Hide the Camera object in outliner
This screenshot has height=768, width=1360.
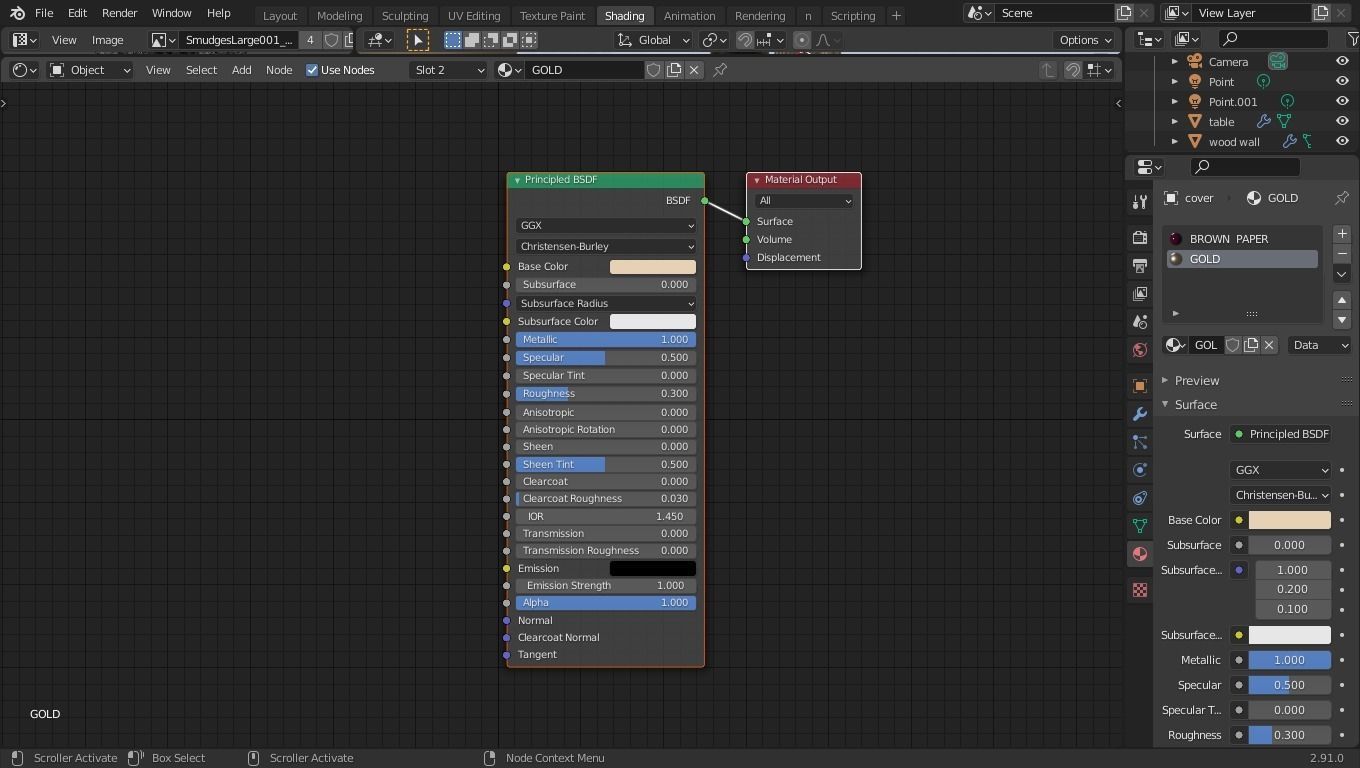click(1342, 62)
